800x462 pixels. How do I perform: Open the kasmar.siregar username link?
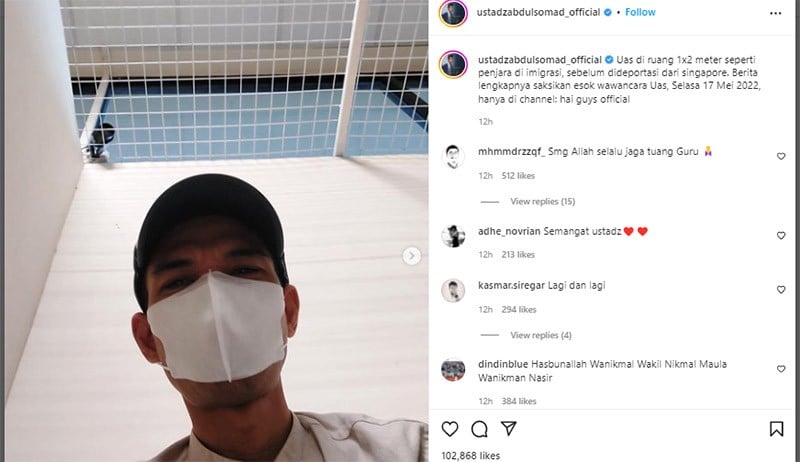coord(511,285)
